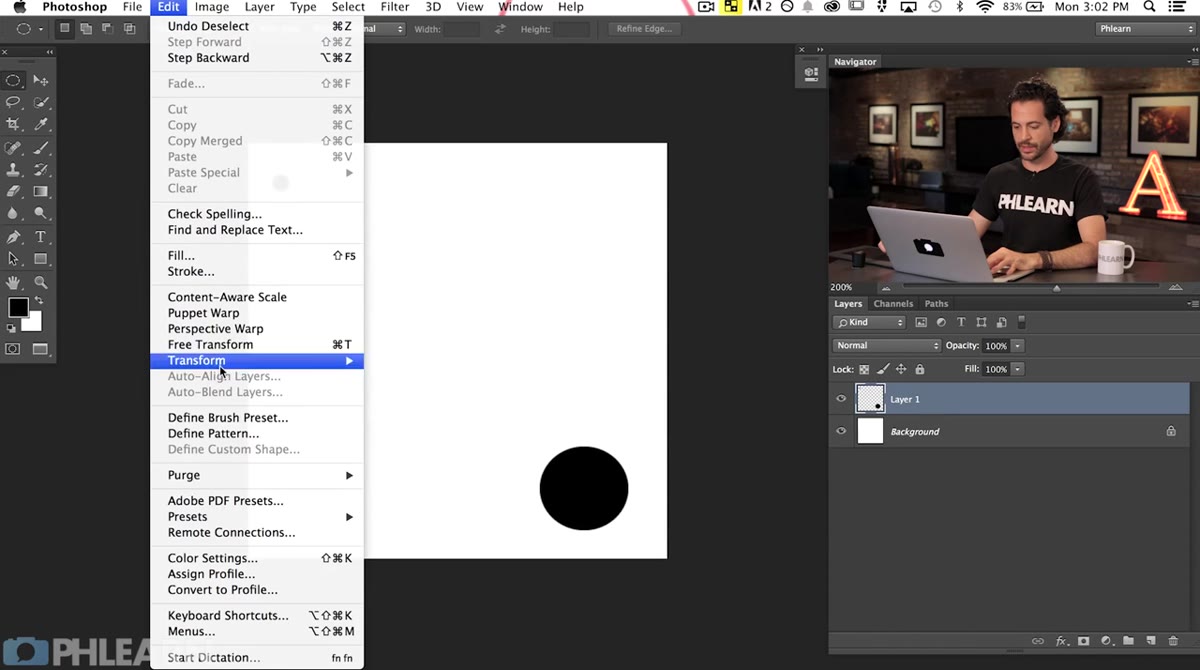Screen dimensions: 1200x670
Task: Select the Zoom magnifier tool
Action: coord(41,283)
